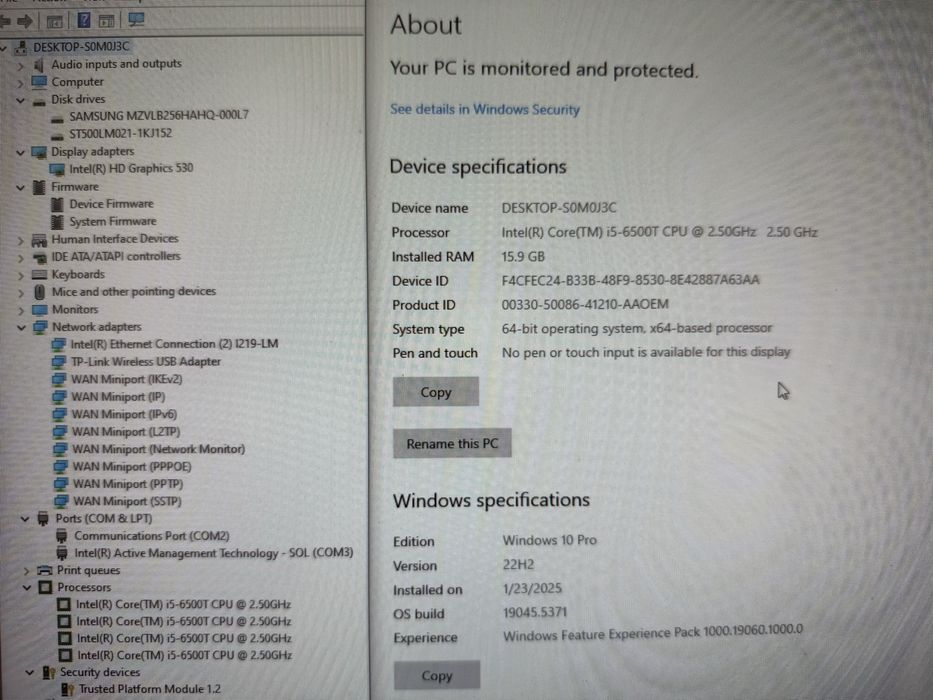The height and width of the screenshot is (700, 933).
Task: Click the Human Interface Devices icon
Action: click(39, 240)
